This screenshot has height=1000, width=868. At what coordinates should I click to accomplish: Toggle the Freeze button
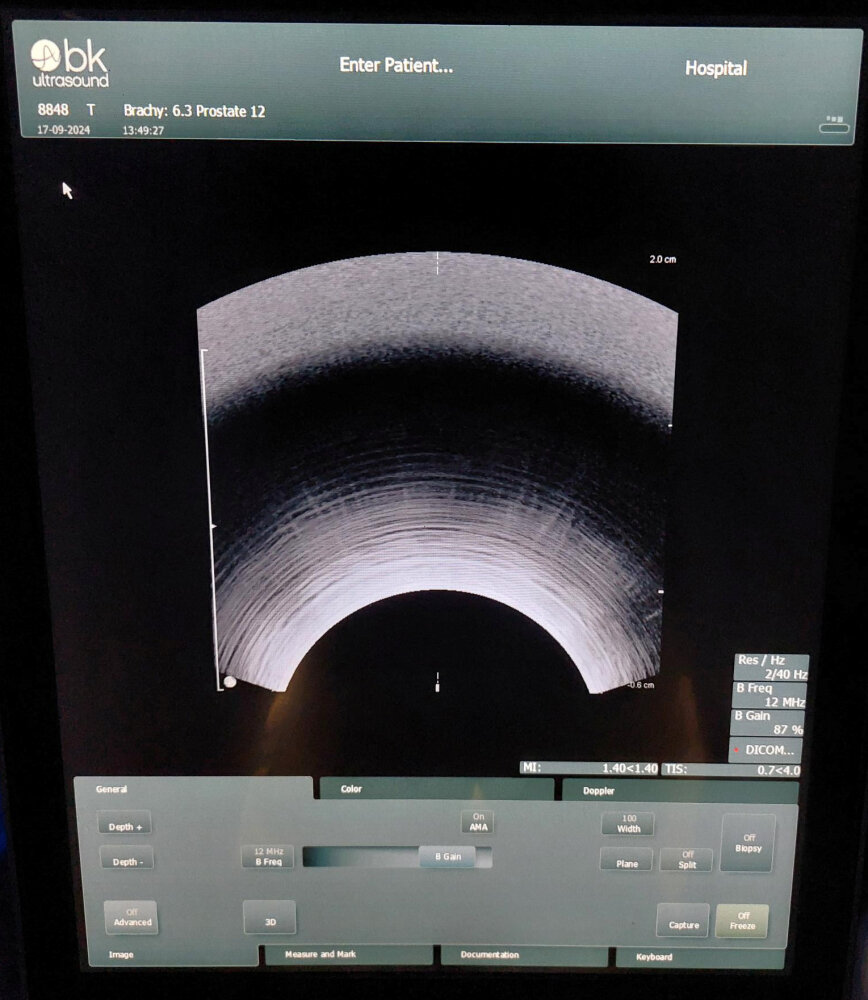741,921
